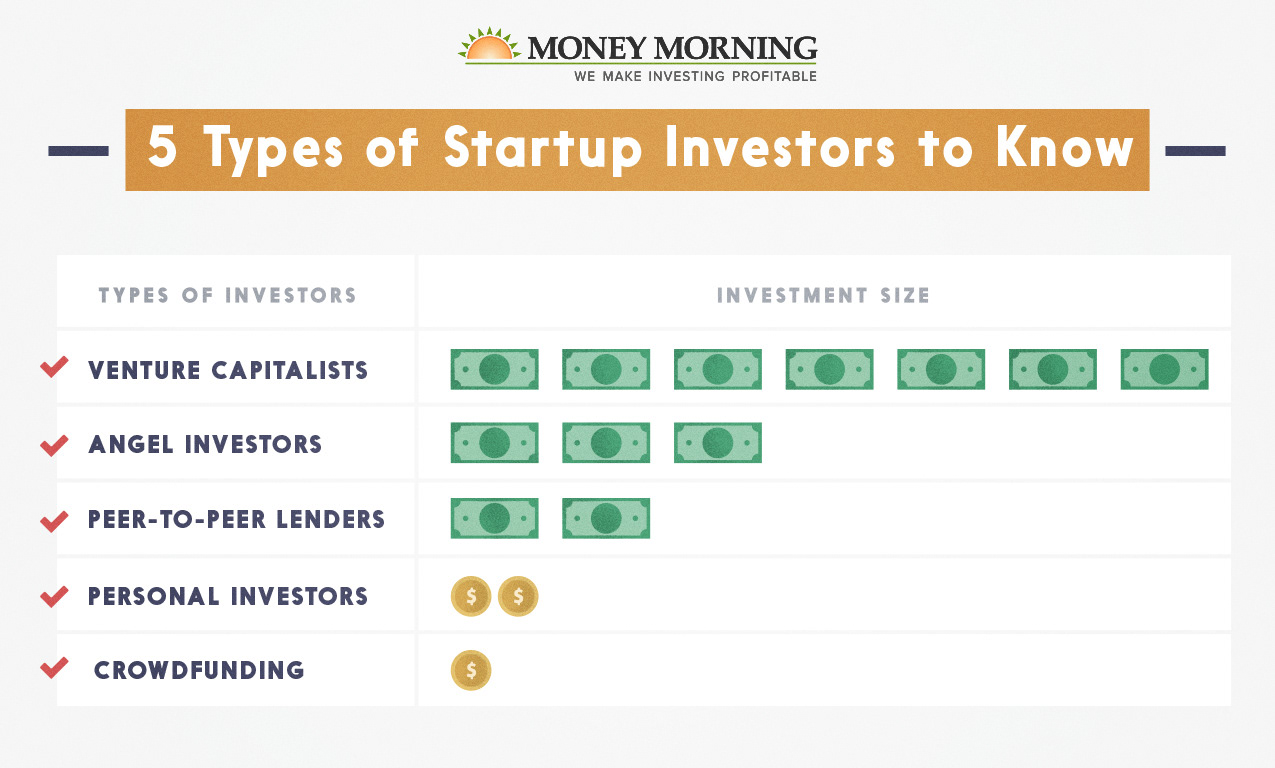Click the orange 5 Types of Startup Investors banner
Screen dimensions: 1275x768
pos(637,150)
